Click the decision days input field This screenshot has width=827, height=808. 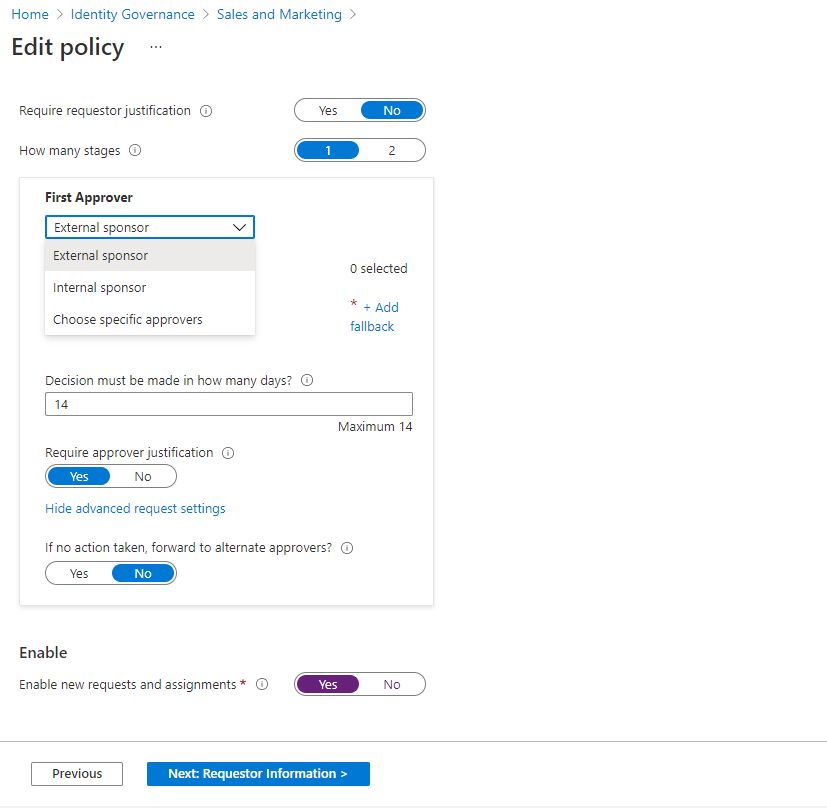[228, 404]
